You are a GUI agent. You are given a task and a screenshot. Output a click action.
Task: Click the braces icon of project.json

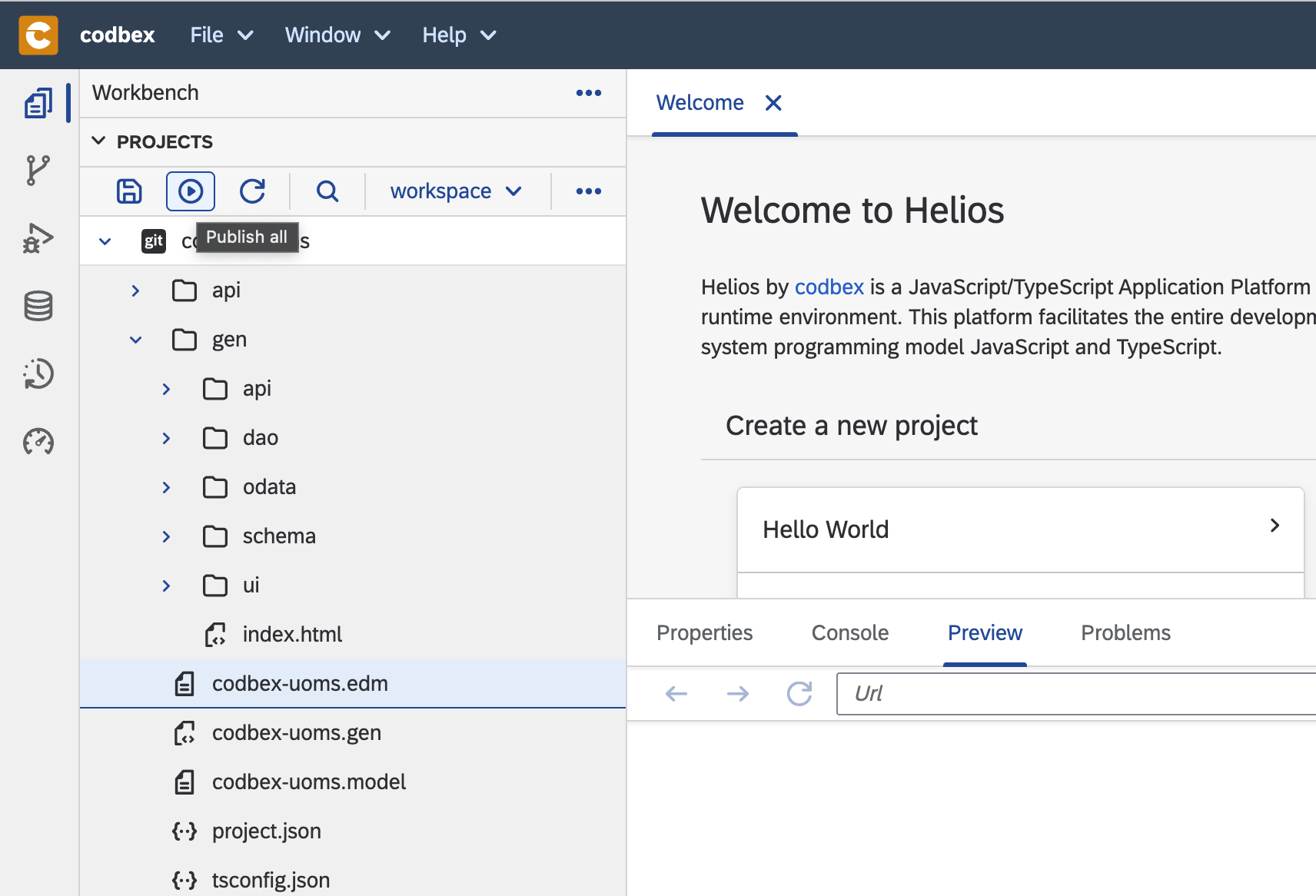click(184, 831)
